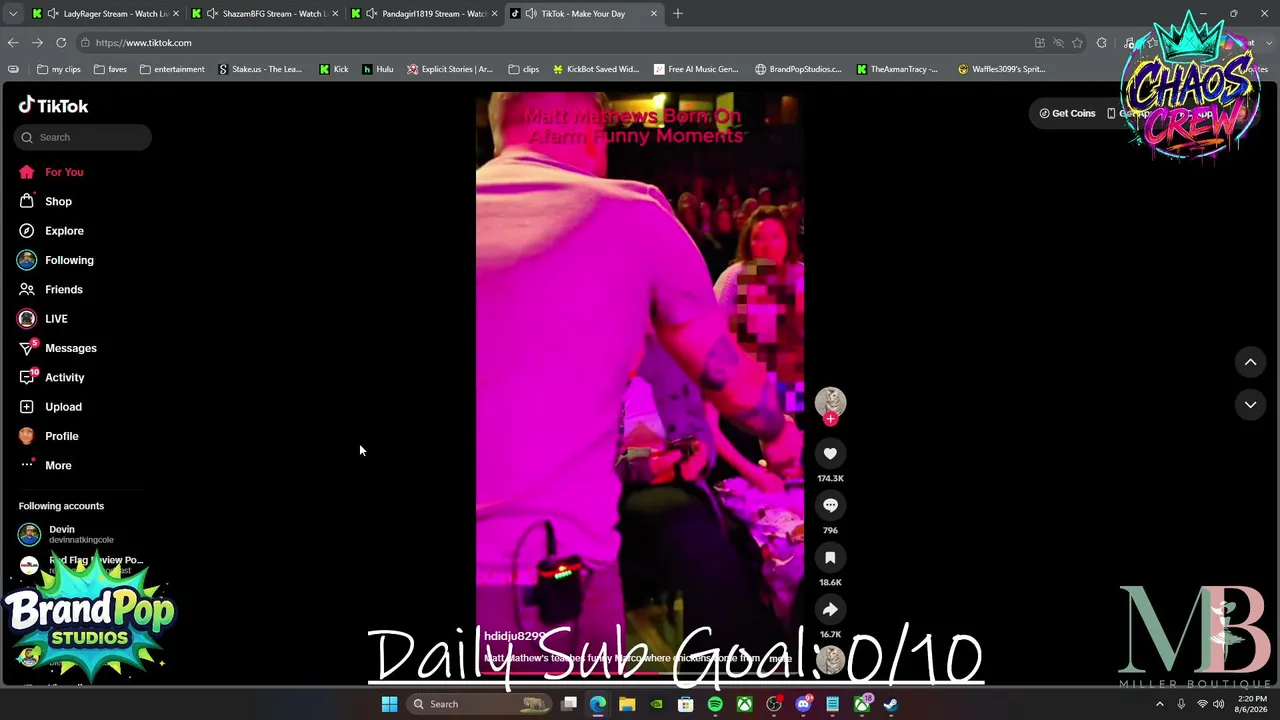Open the Following feed

pos(55,260)
